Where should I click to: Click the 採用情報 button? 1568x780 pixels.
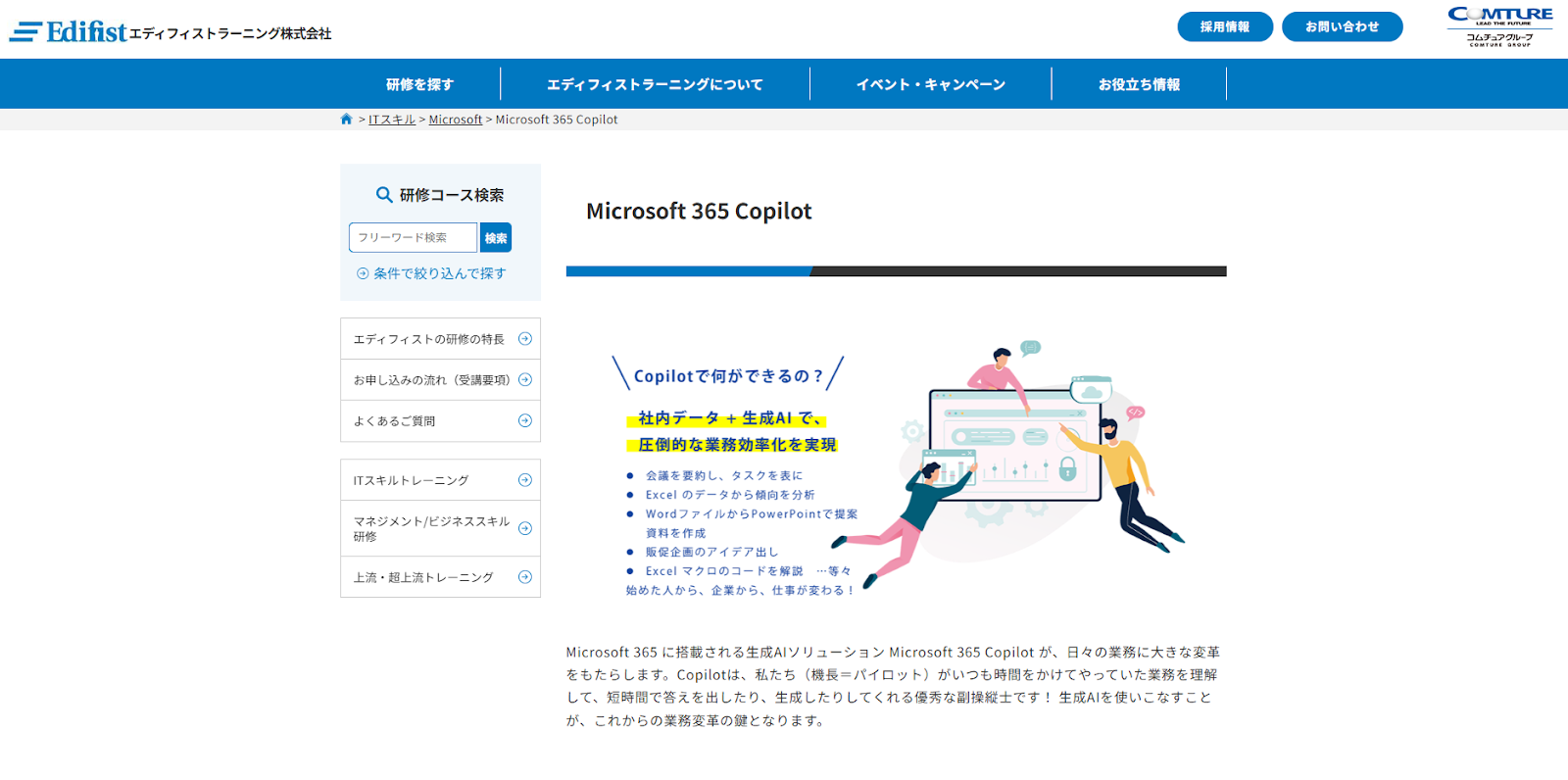(1225, 26)
